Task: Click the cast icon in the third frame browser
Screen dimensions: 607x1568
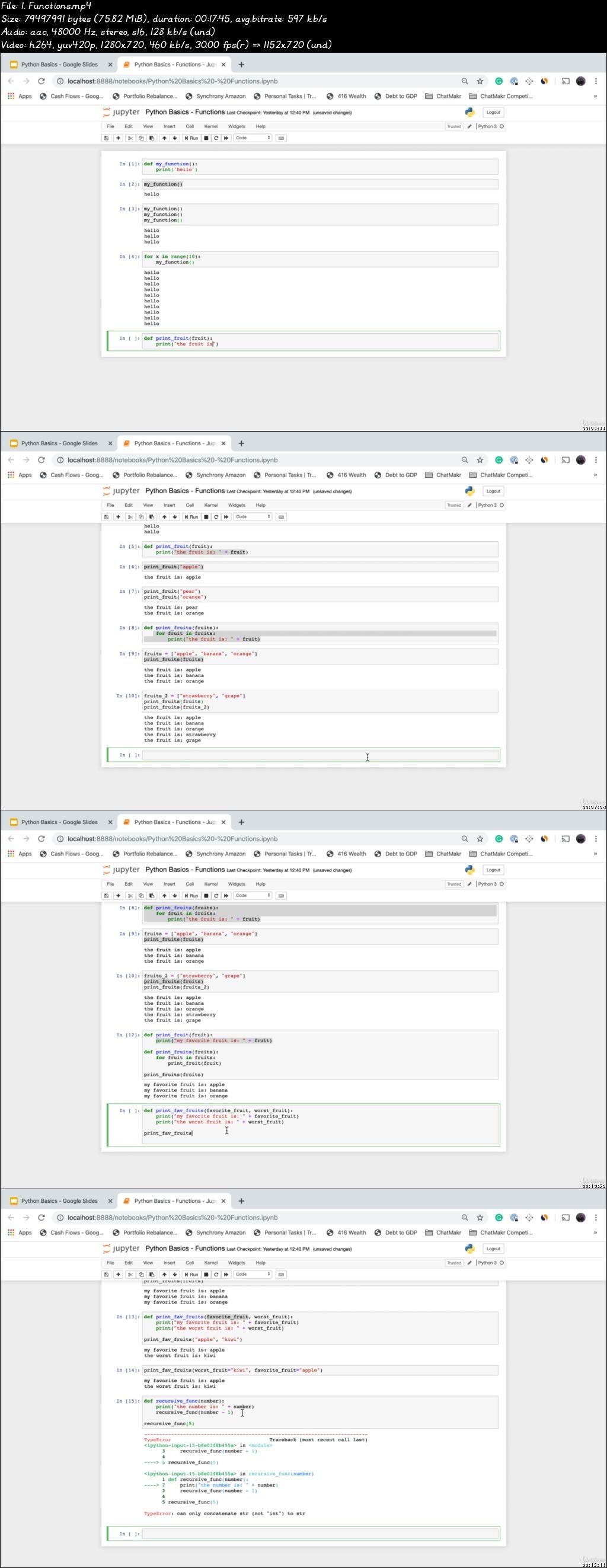Action: point(565,839)
